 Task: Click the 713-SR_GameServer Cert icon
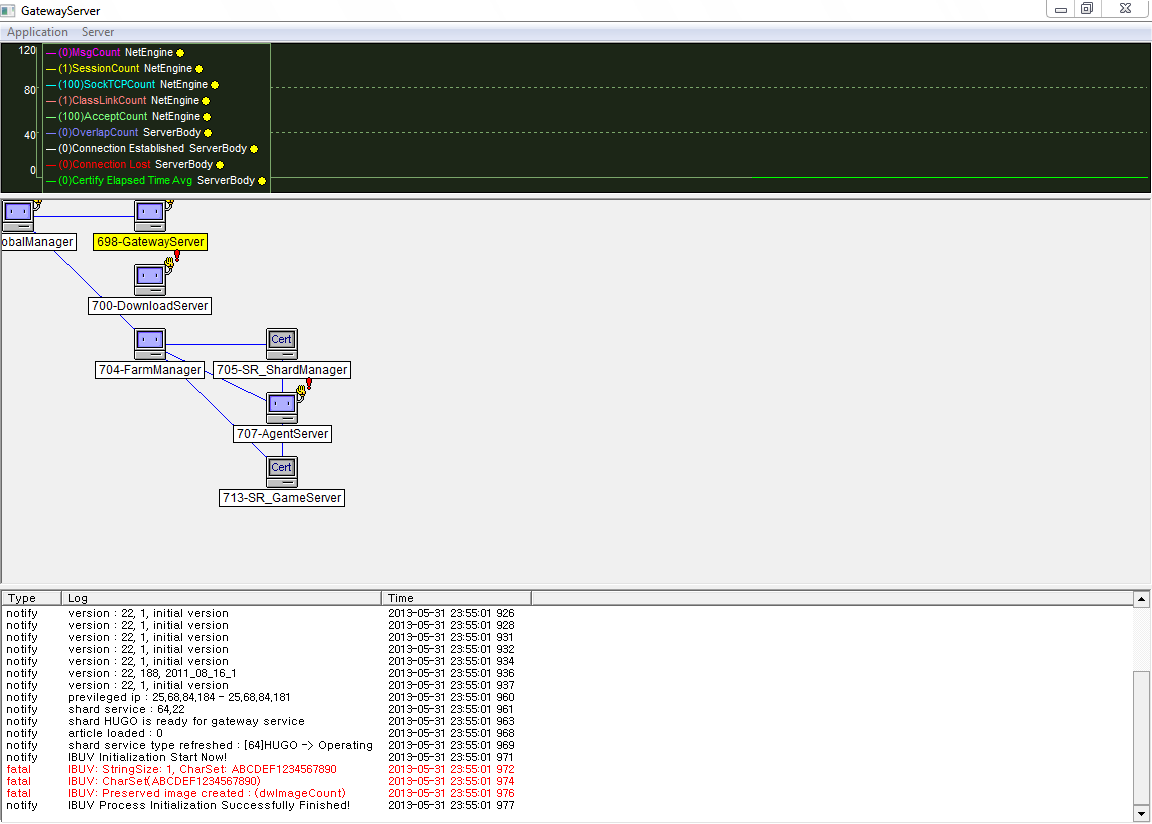click(282, 471)
